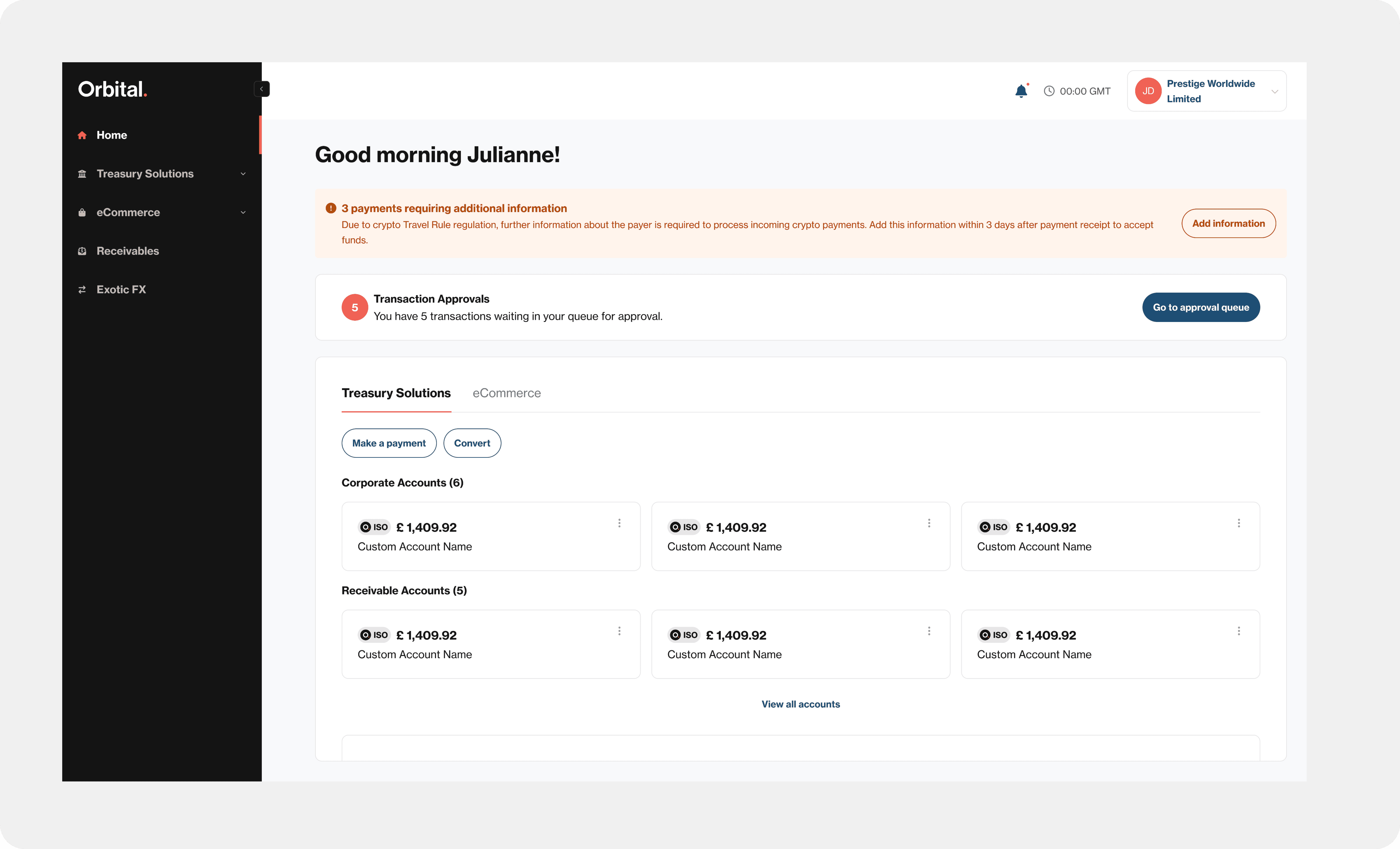Image resolution: width=1400 pixels, height=849 pixels.
Task: Switch to the eCommerce tab
Action: coord(506,393)
